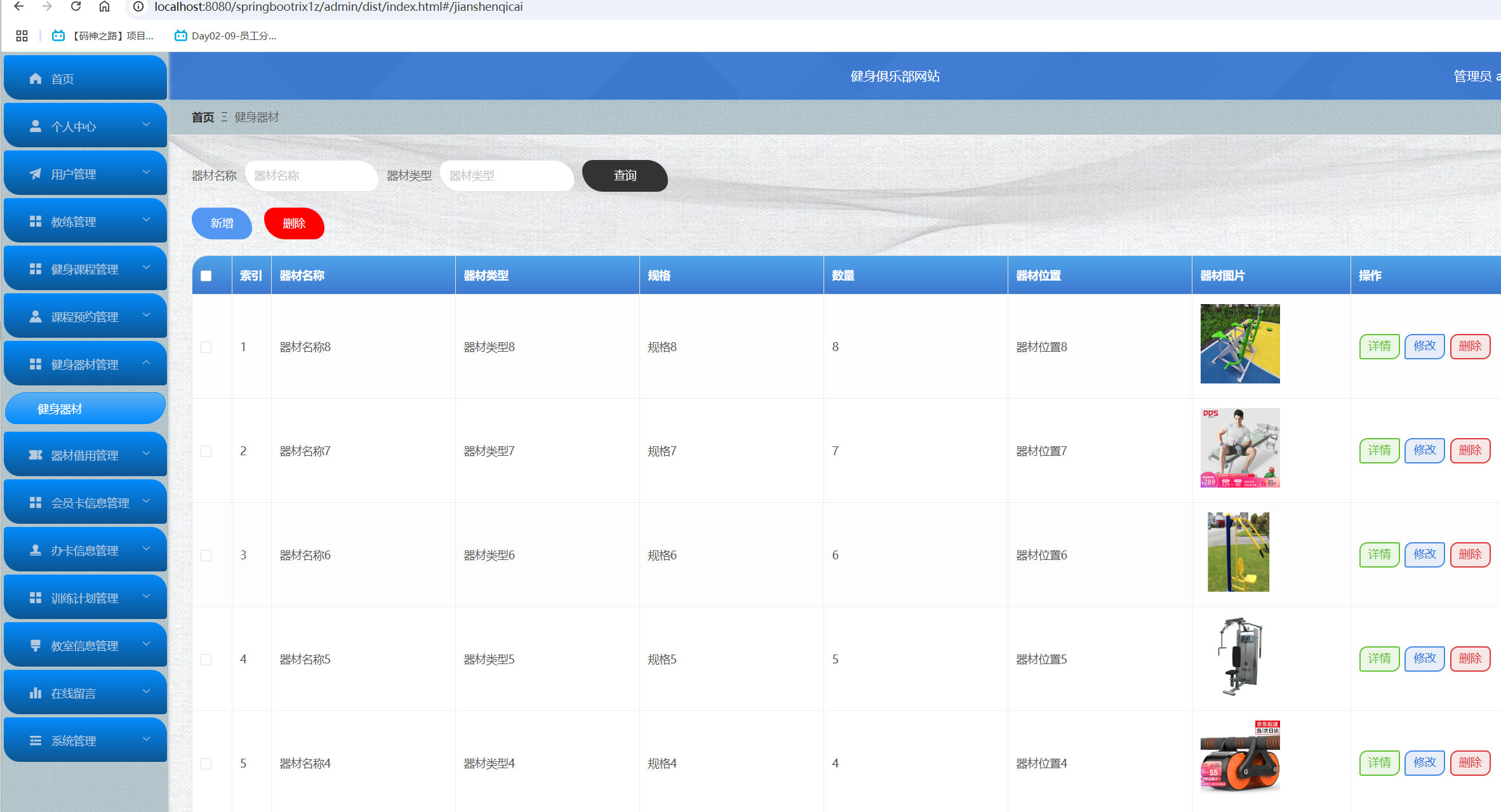
Task: Check the row checkbox for 器材名称5
Action: click(x=206, y=659)
